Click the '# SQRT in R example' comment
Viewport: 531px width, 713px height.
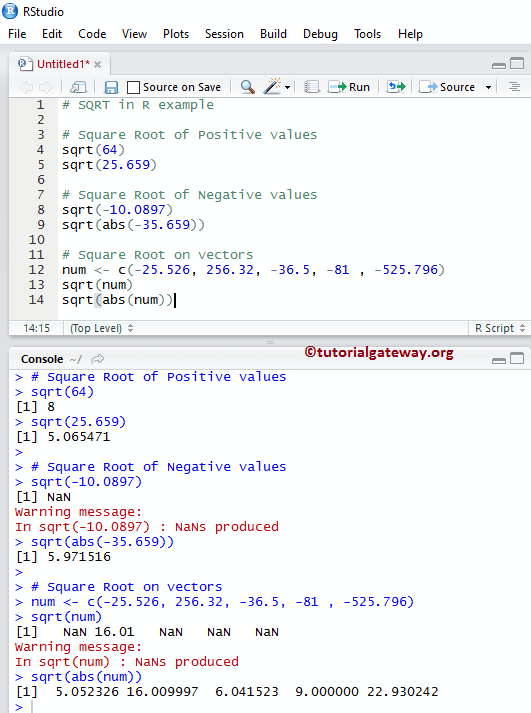tap(138, 105)
